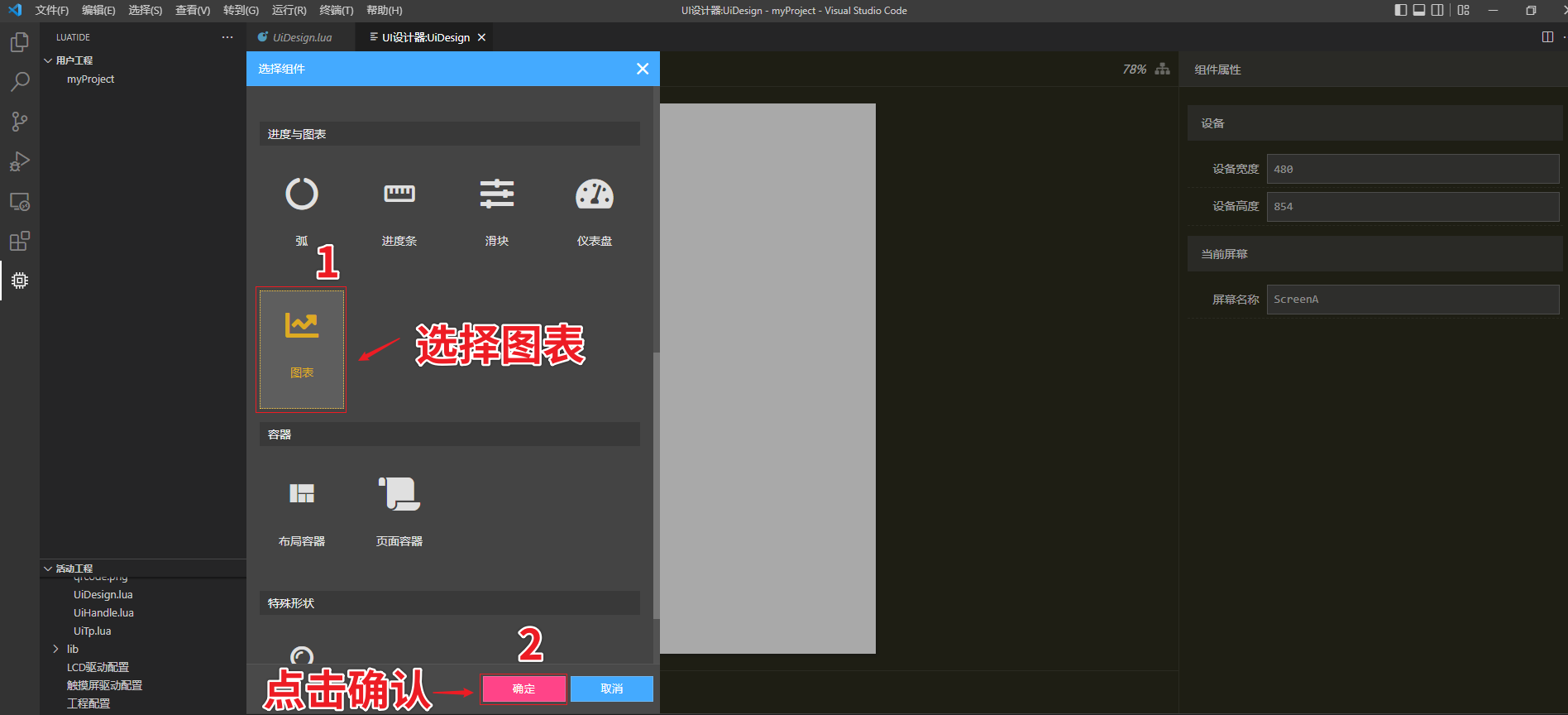Click the 确定 confirm button
1568x715 pixels.
tap(523, 689)
